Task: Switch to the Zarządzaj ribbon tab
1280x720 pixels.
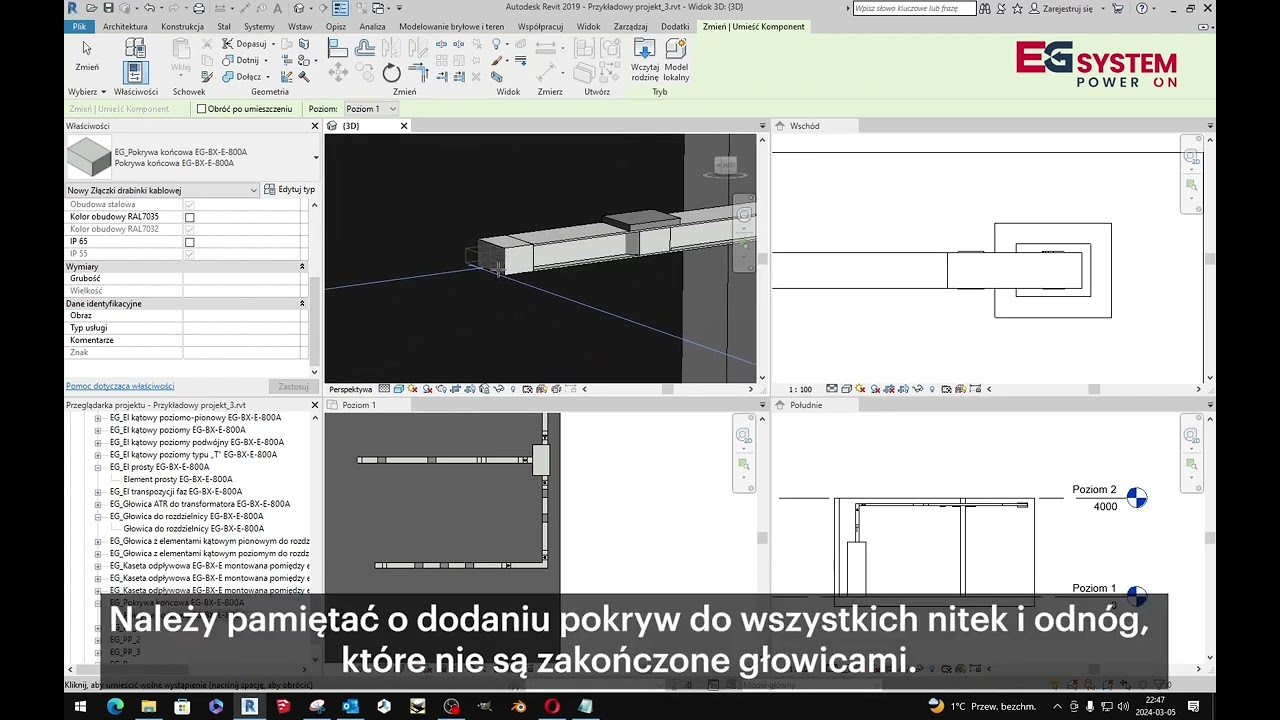Action: (630, 27)
